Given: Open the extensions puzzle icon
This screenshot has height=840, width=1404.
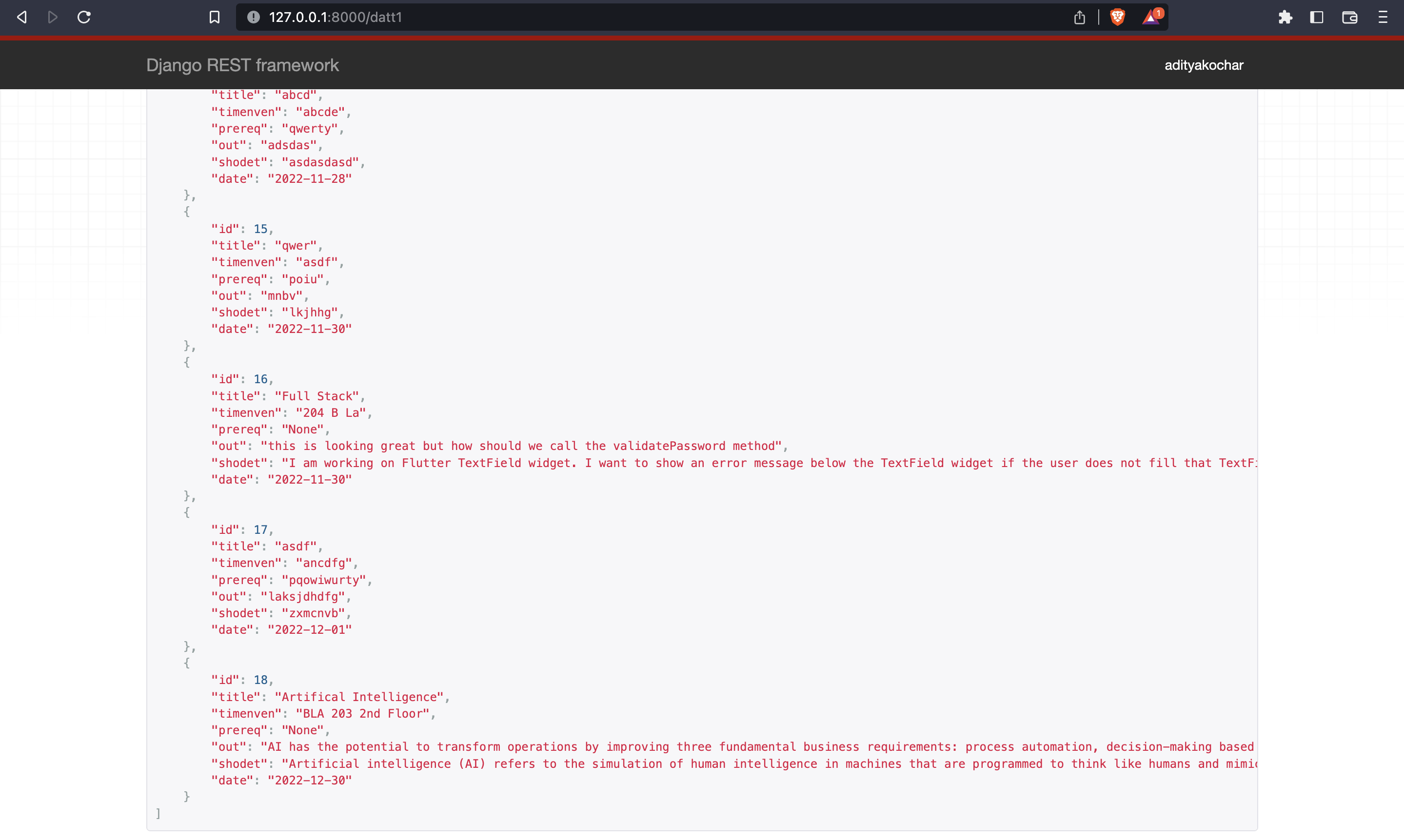Looking at the screenshot, I should (1285, 18).
